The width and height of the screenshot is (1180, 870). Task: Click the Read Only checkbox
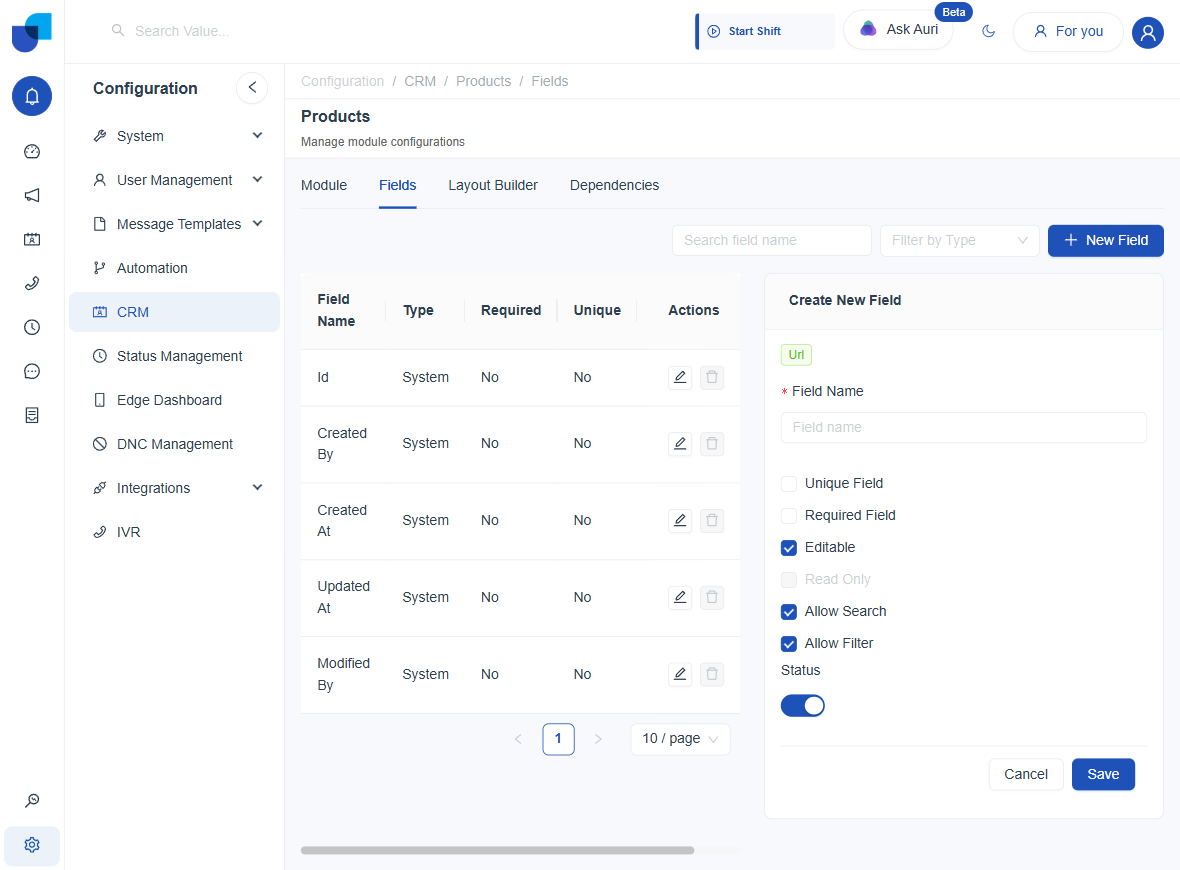[x=789, y=579]
